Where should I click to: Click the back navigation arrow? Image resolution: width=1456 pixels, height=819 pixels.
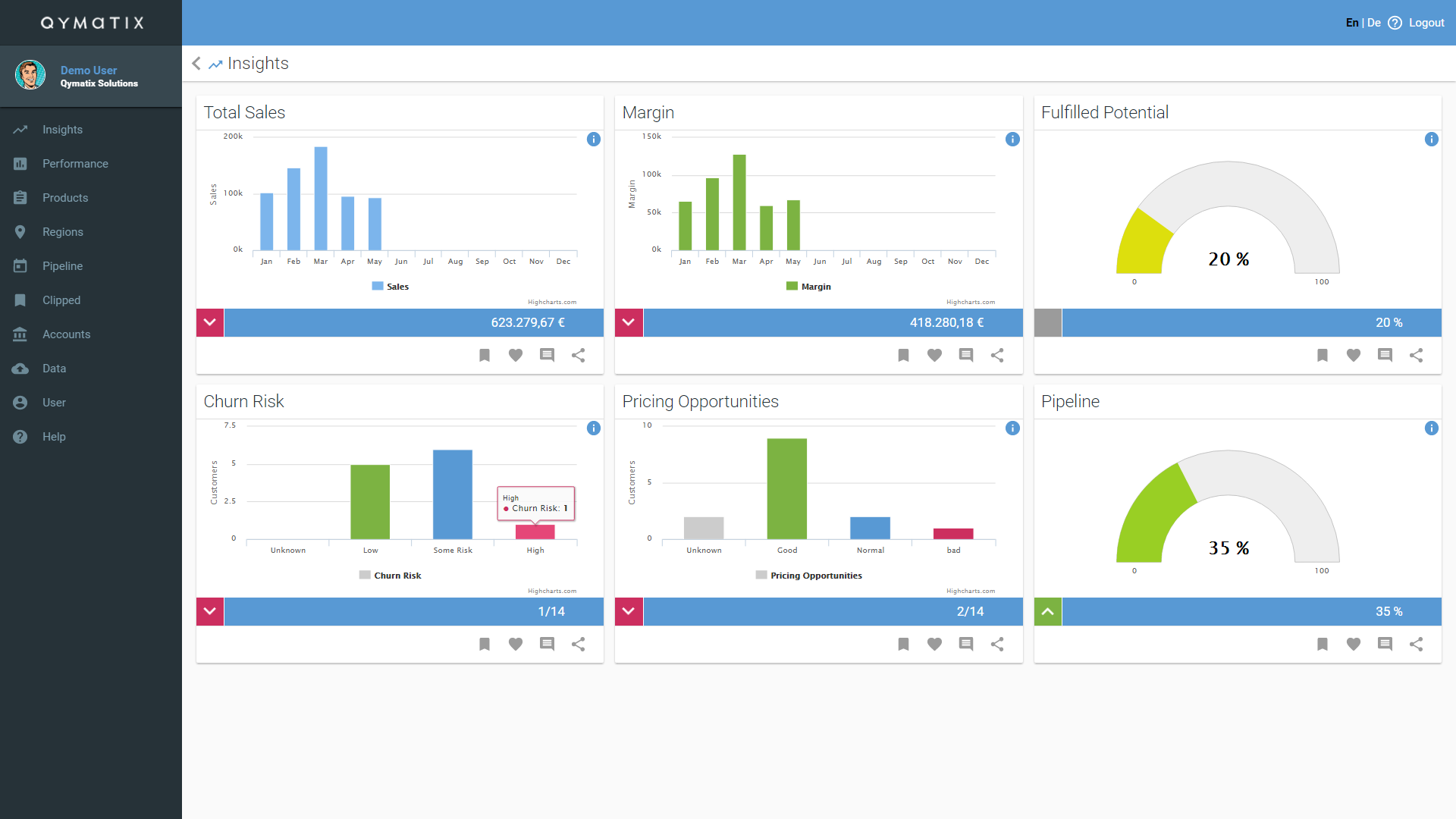pyautogui.click(x=196, y=63)
